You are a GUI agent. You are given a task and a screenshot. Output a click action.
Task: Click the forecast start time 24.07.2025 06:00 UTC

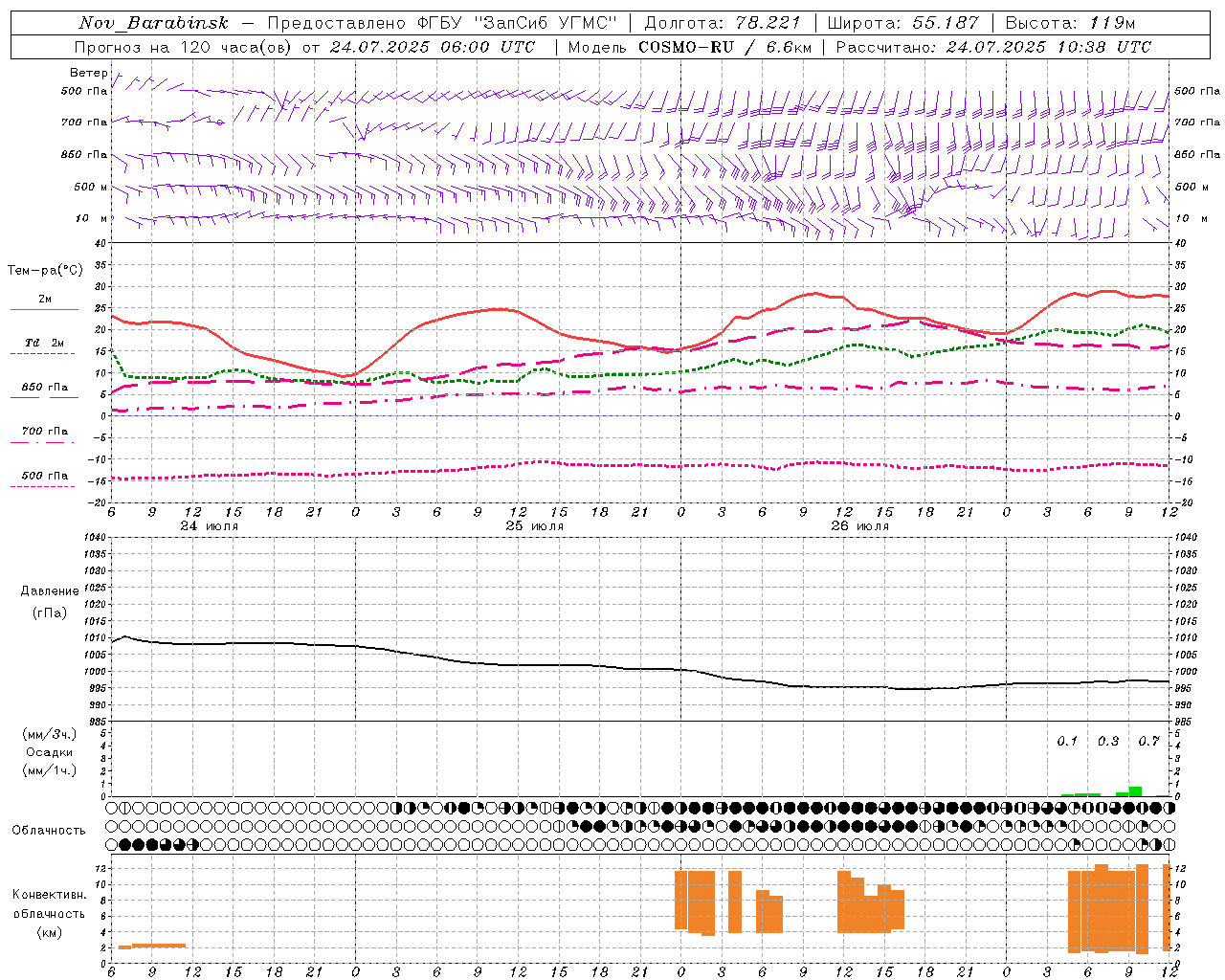[x=432, y=47]
